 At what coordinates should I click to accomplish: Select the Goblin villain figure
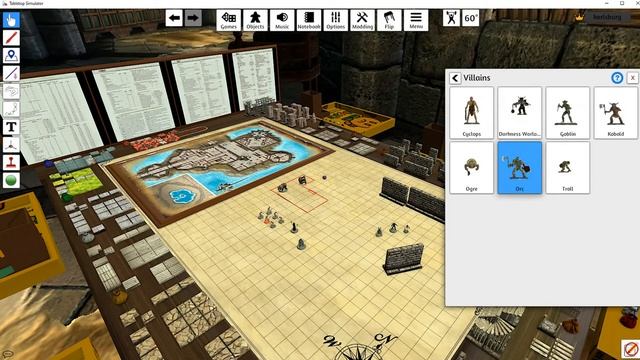coord(568,113)
